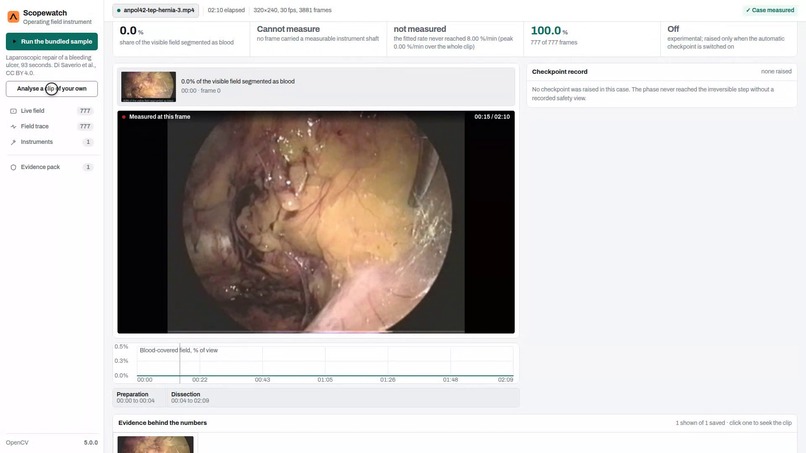Click the '00:00 · frame 0' label

click(200, 91)
